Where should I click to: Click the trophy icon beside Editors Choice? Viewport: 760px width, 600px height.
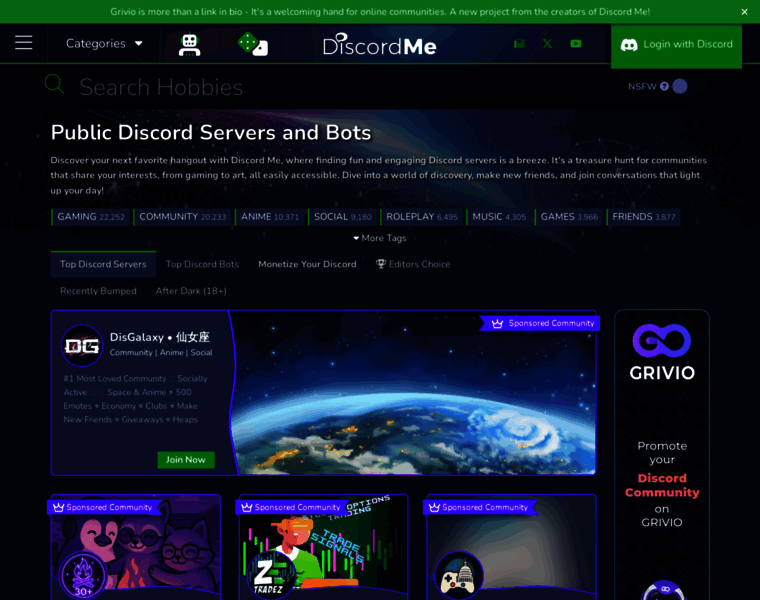[381, 264]
